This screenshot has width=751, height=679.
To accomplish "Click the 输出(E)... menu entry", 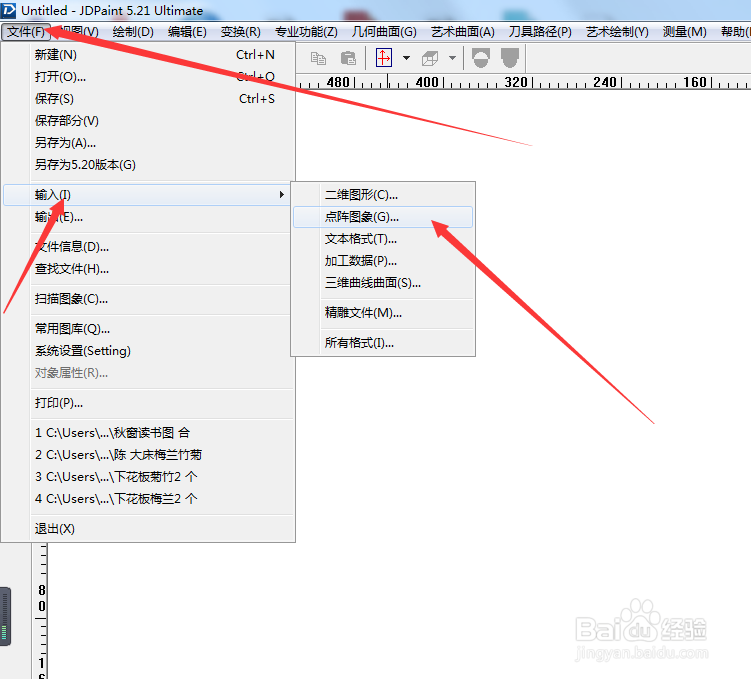I will [x=148, y=217].
